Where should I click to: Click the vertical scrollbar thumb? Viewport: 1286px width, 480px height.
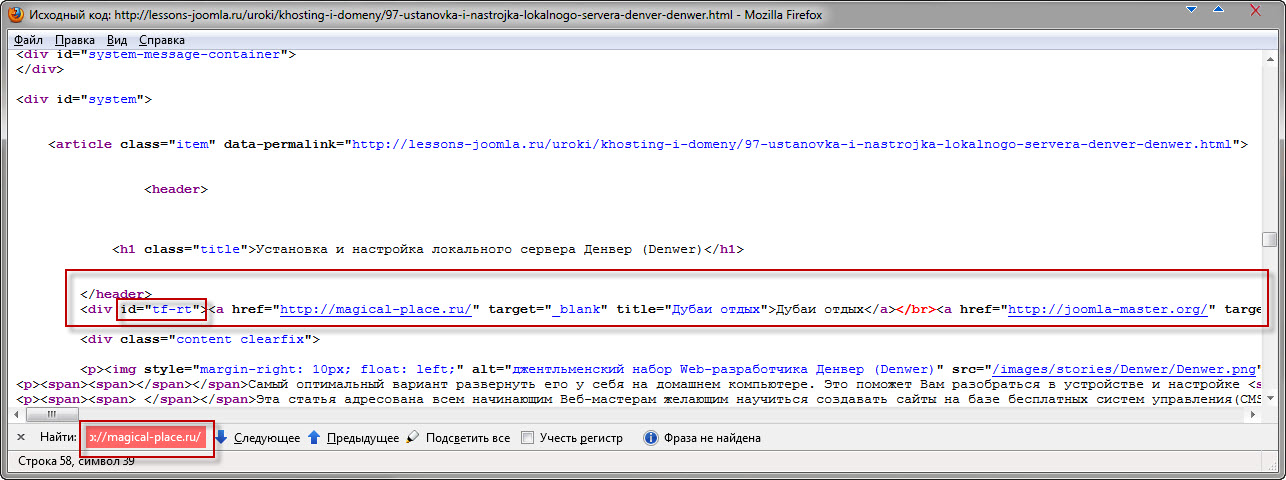click(1269, 240)
